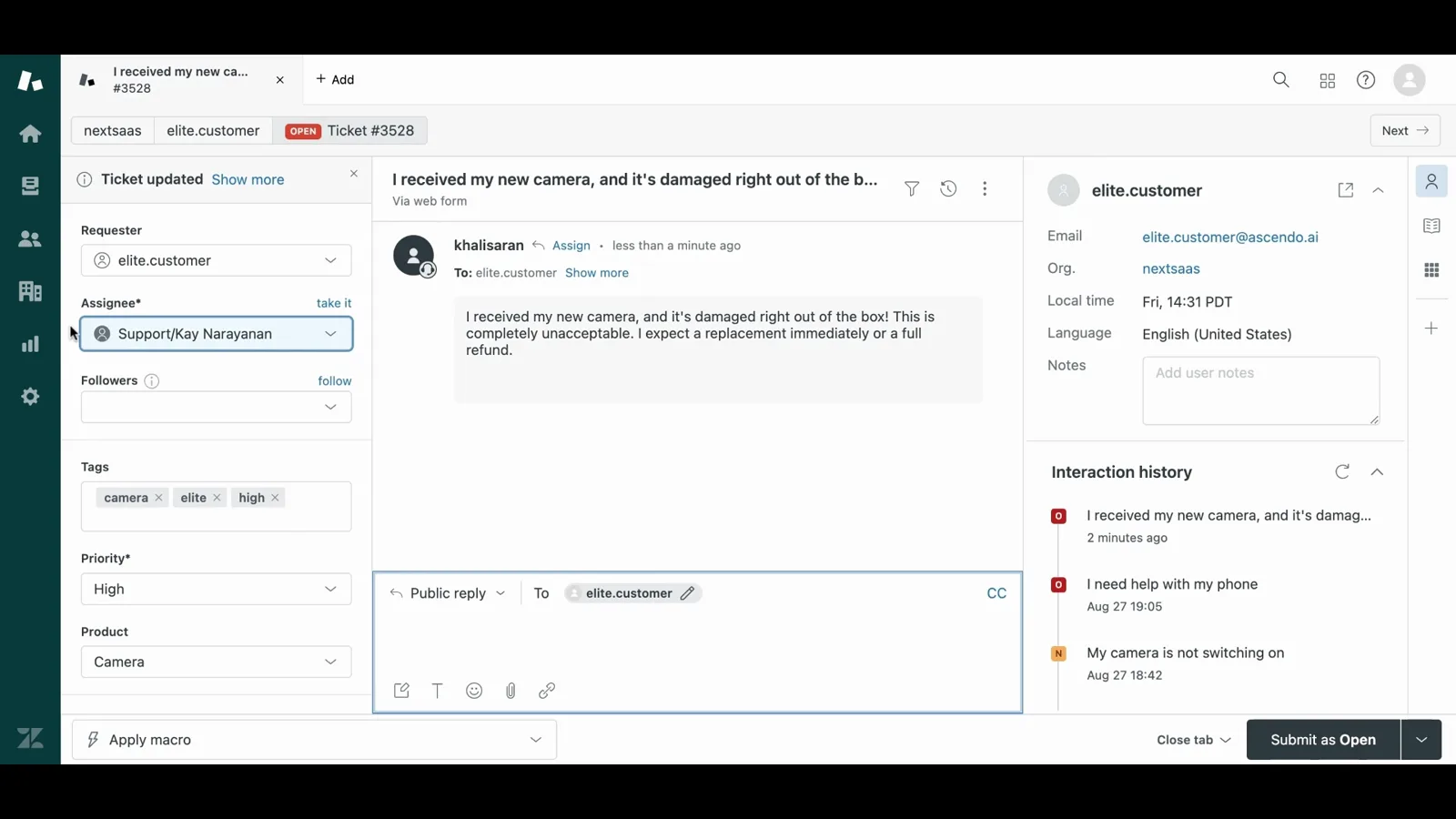The height and width of the screenshot is (819, 1456).
Task: Select the nextsaas breadcrumb tab
Action: [113, 130]
